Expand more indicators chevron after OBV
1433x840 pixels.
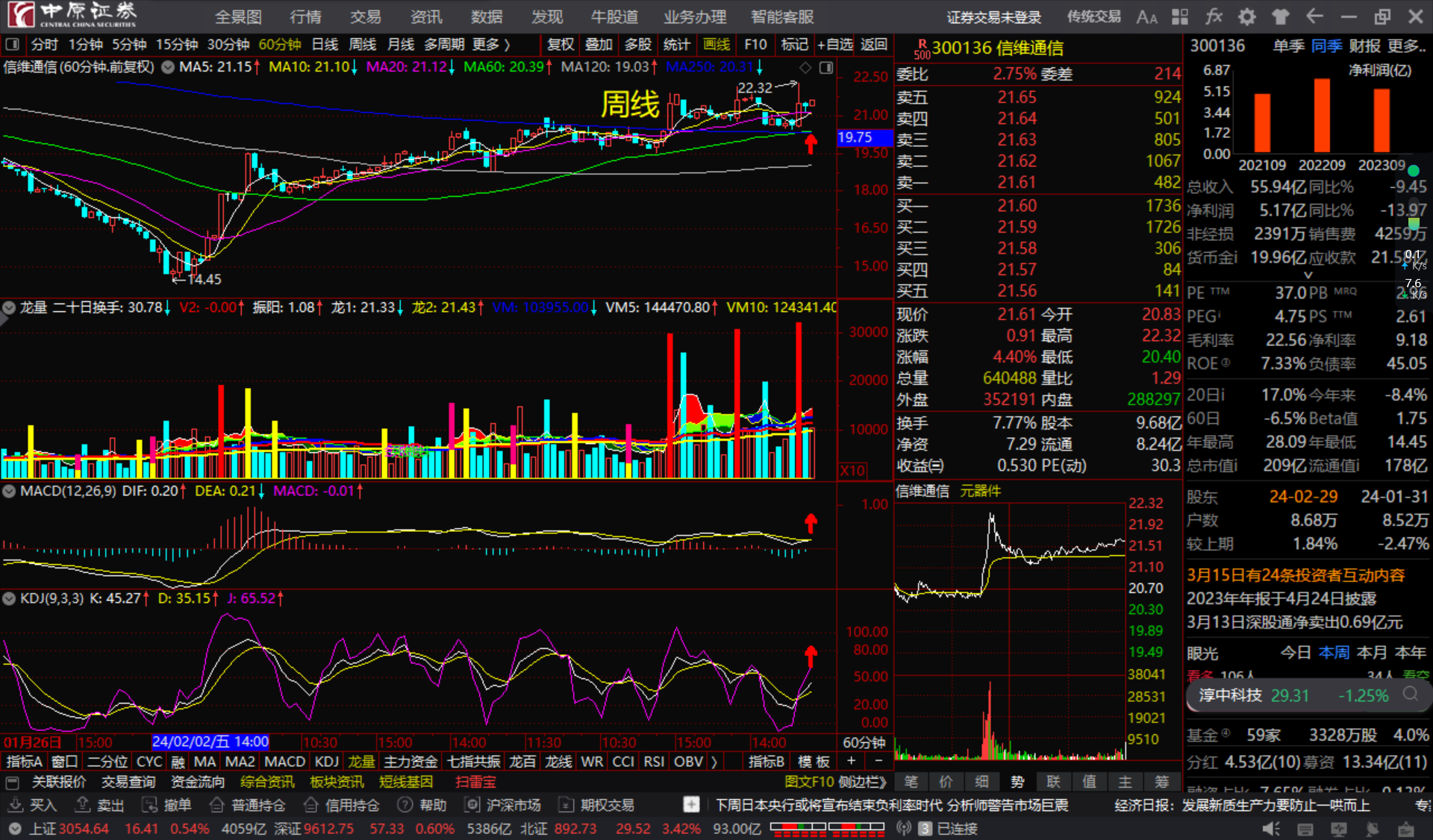(x=714, y=762)
